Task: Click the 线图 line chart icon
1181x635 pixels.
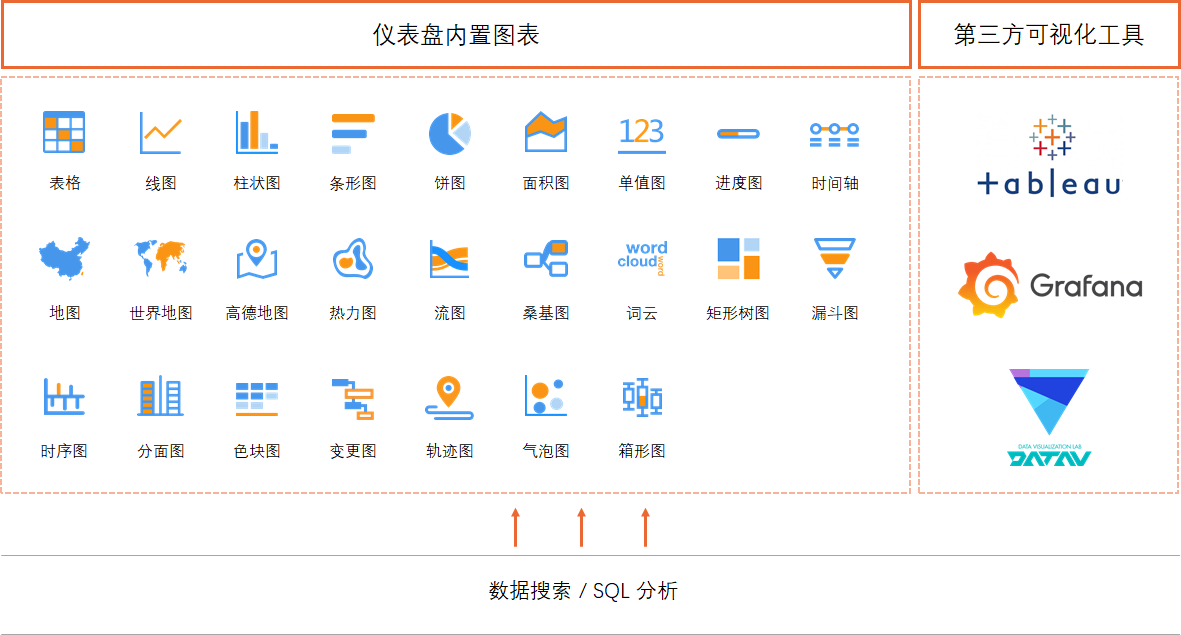Action: [160, 133]
